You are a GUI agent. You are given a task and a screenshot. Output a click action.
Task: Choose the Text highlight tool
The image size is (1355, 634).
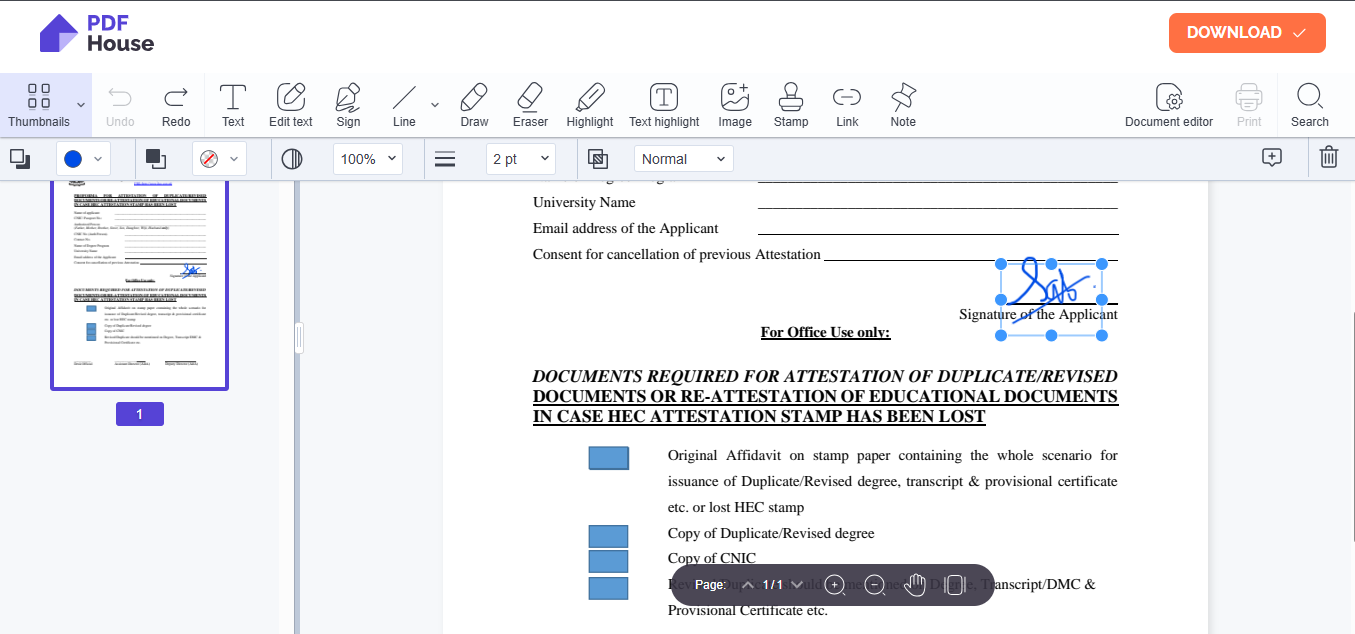pyautogui.click(x=664, y=105)
